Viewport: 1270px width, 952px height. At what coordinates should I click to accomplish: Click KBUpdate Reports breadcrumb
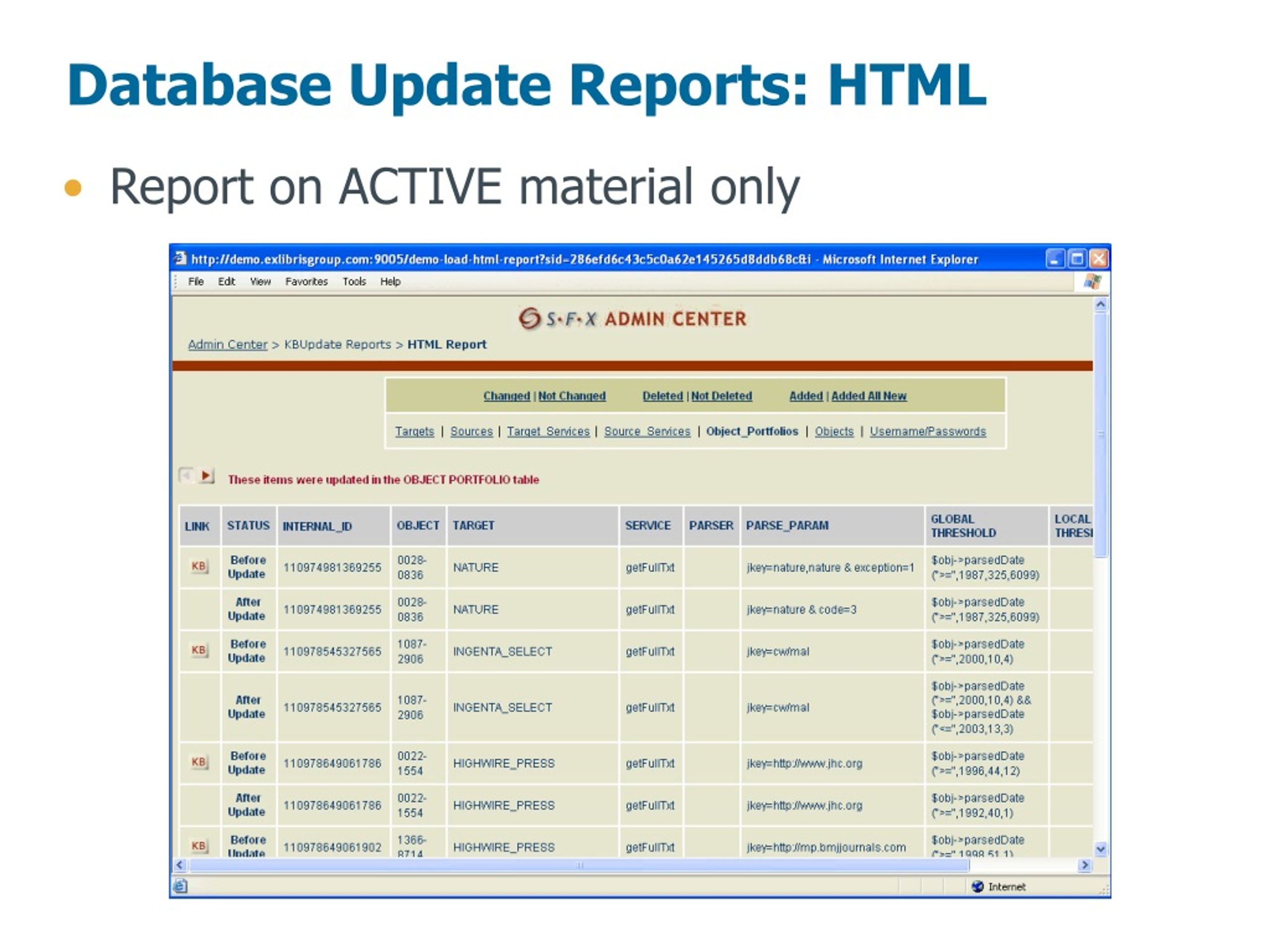pyautogui.click(x=338, y=344)
